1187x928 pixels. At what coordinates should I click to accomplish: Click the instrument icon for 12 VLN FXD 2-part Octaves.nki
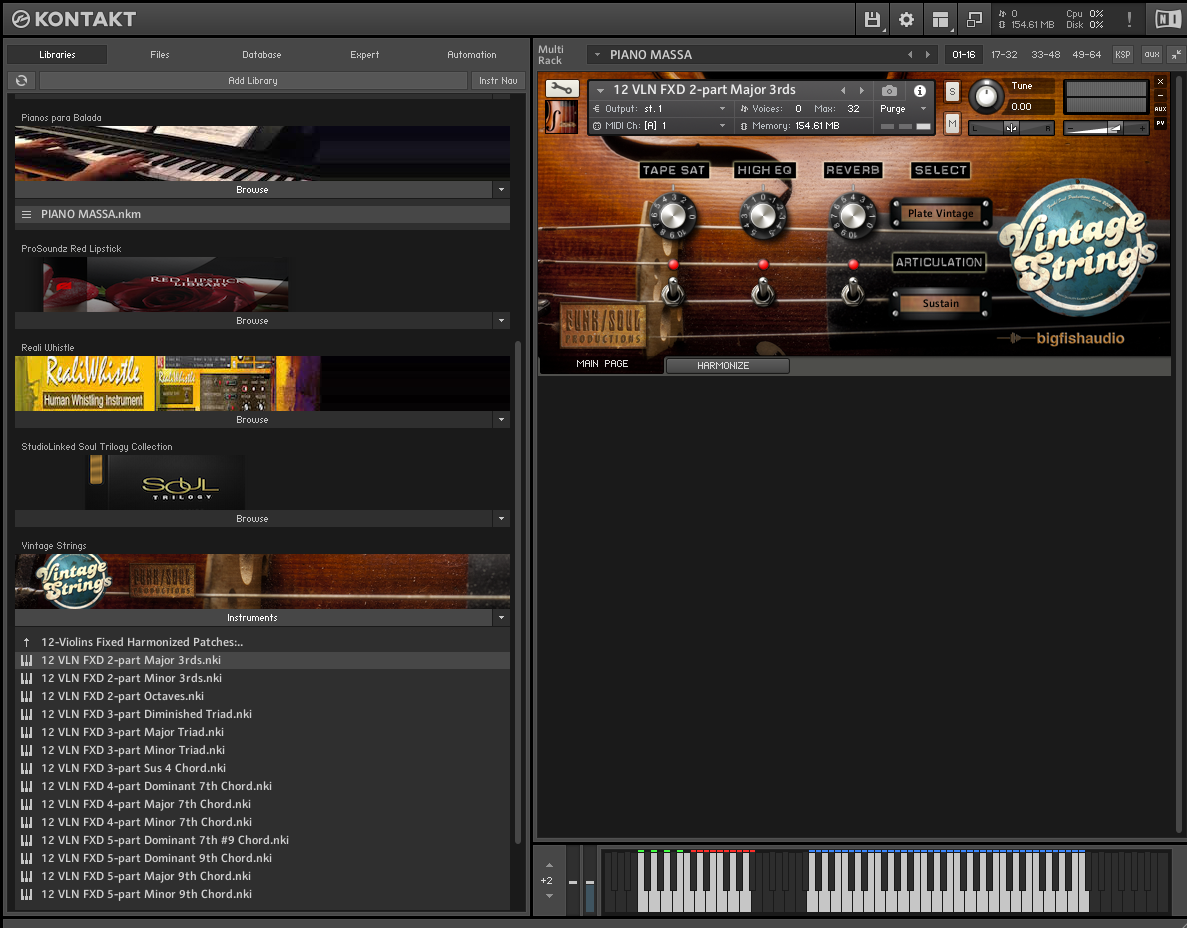(x=26, y=696)
